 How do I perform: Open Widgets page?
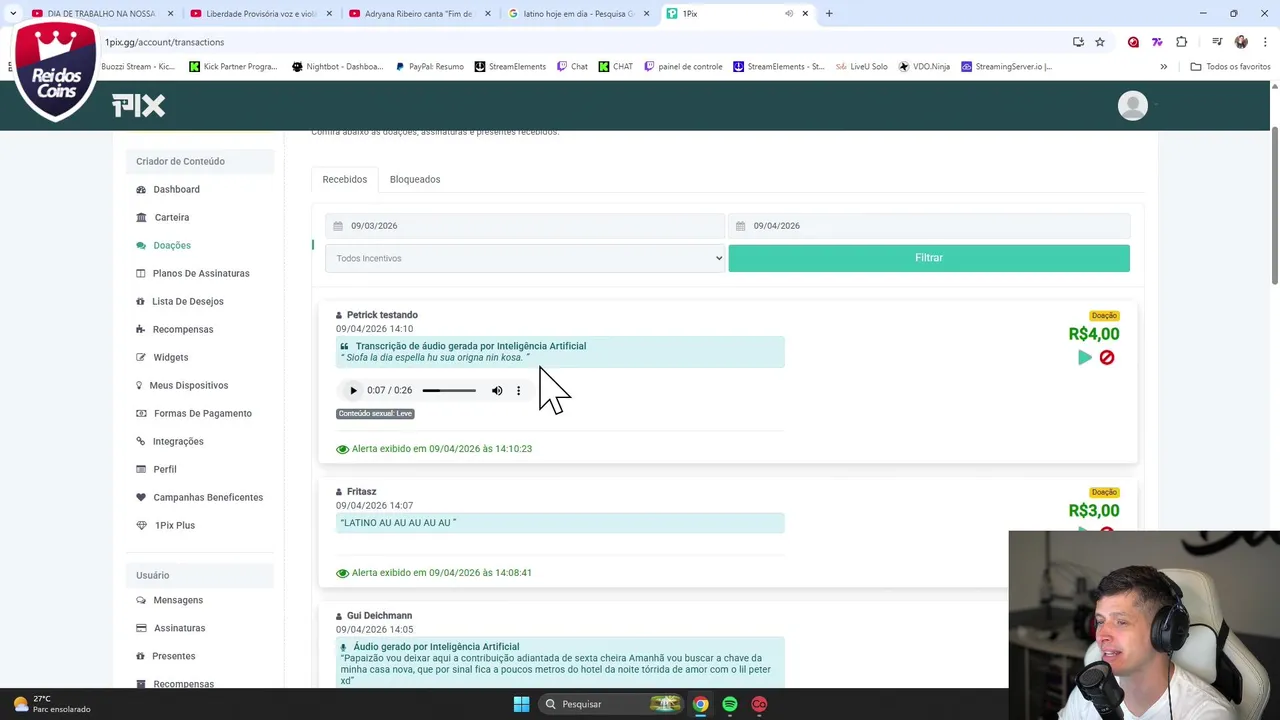170,357
